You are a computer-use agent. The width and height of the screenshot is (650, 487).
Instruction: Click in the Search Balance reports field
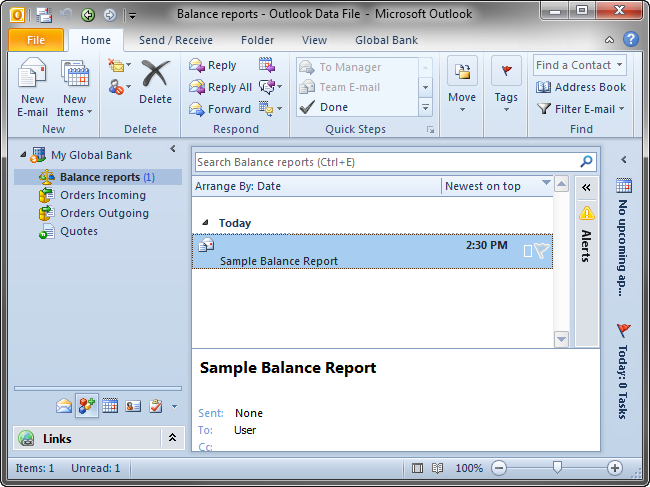388,162
